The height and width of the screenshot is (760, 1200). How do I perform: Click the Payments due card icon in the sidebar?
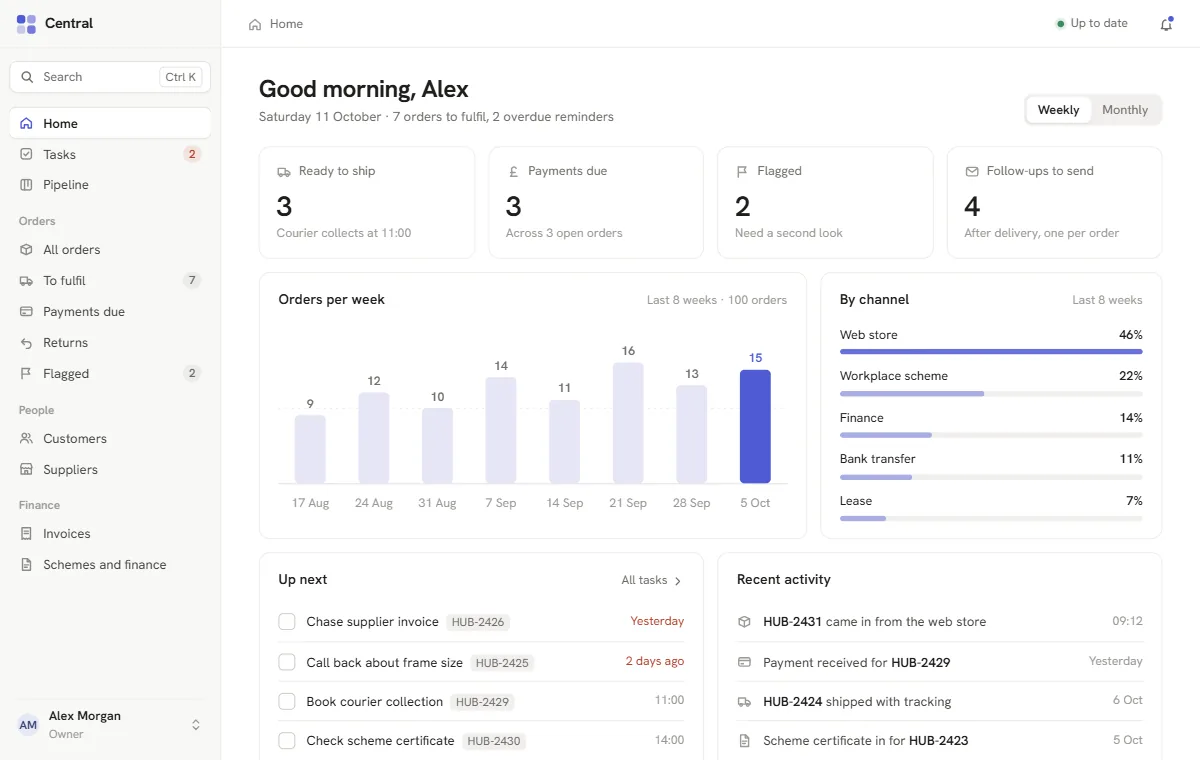point(27,312)
